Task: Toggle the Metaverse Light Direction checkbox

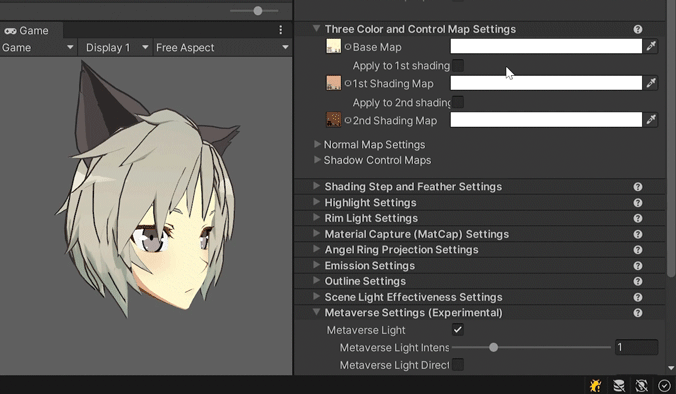Action: [458, 365]
